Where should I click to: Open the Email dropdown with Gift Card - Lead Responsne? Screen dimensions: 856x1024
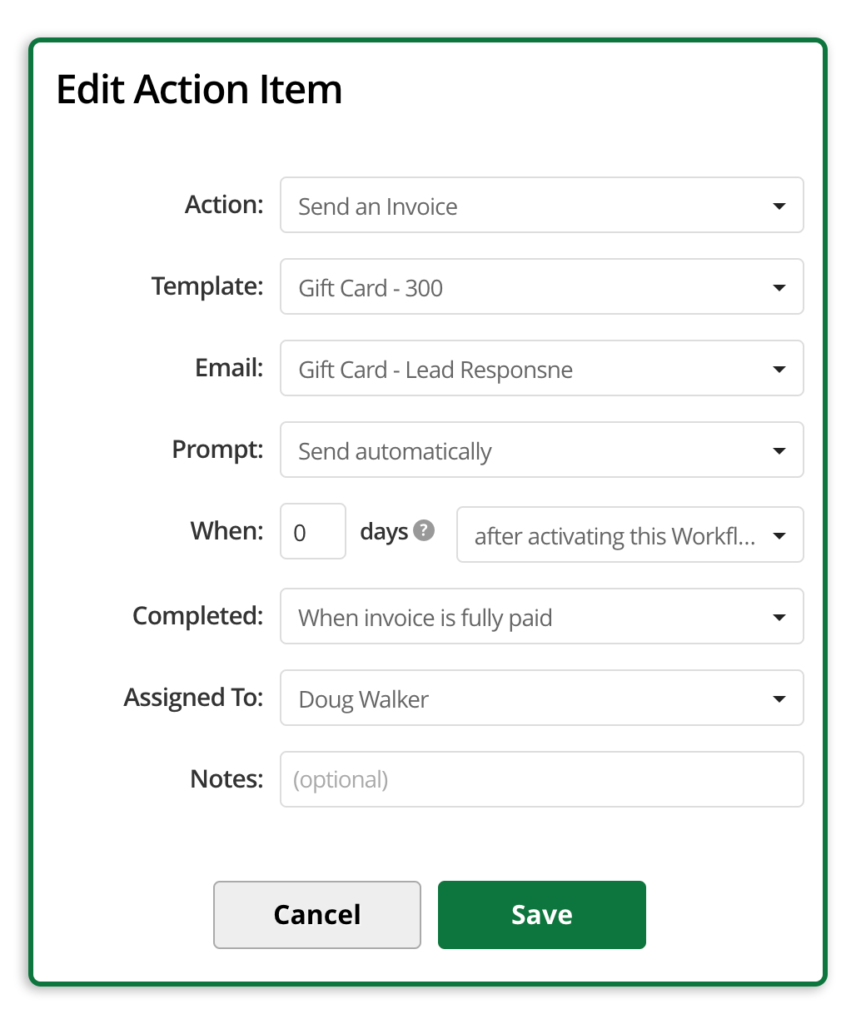click(x=541, y=369)
